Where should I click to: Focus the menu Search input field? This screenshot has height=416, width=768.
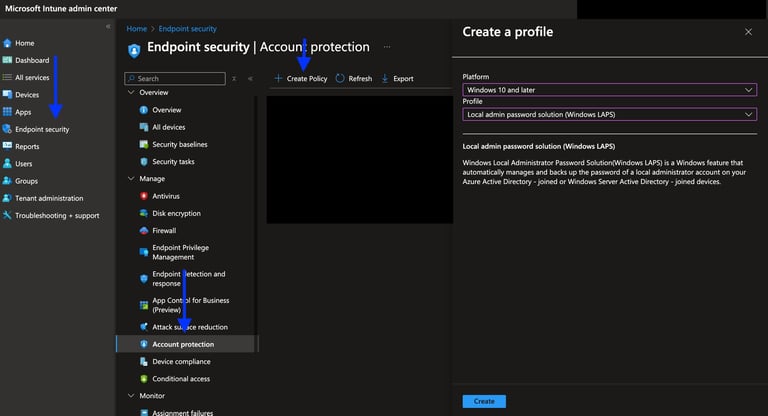pos(175,78)
